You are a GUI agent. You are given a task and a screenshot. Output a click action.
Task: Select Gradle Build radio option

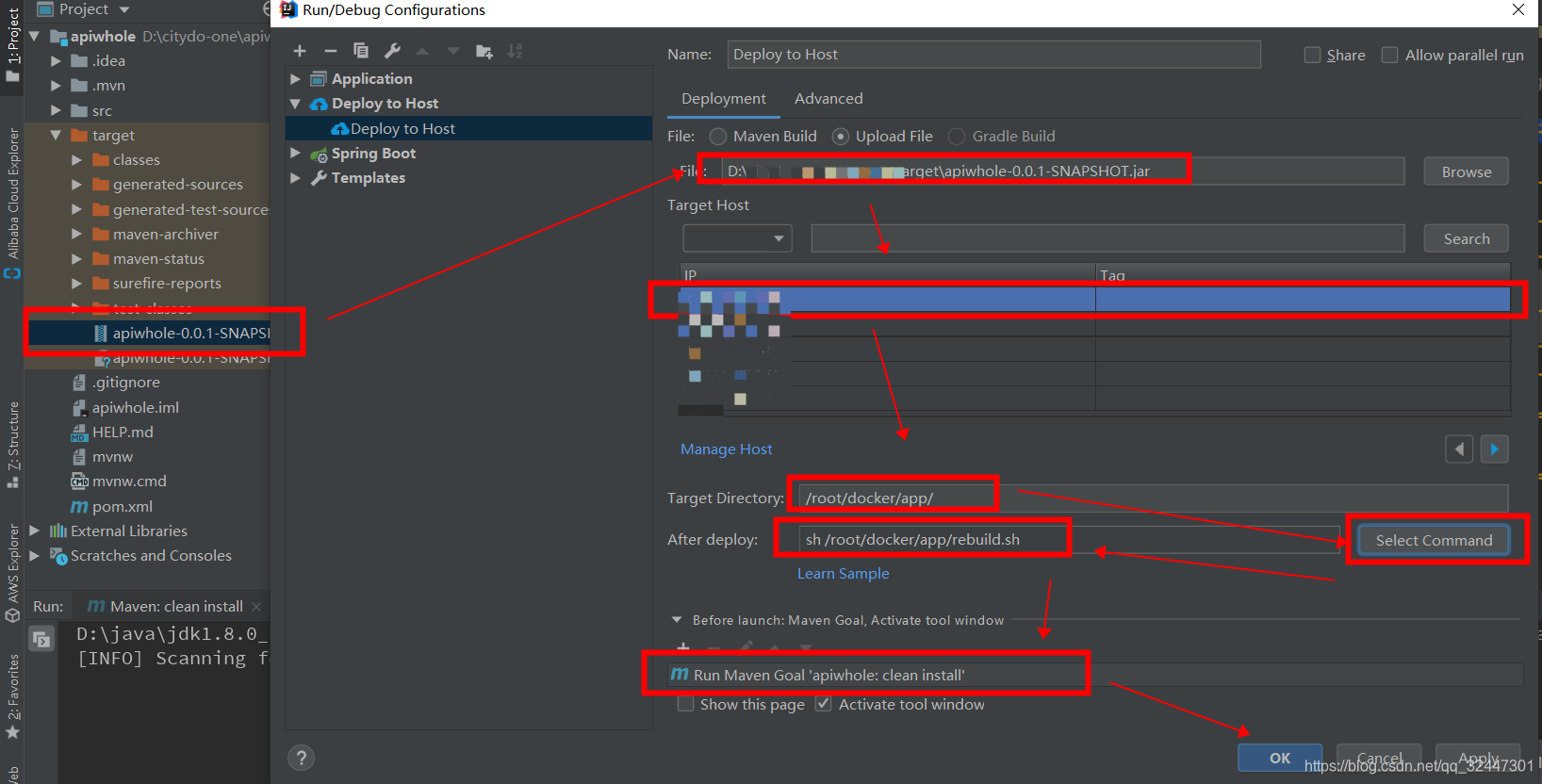(x=957, y=137)
